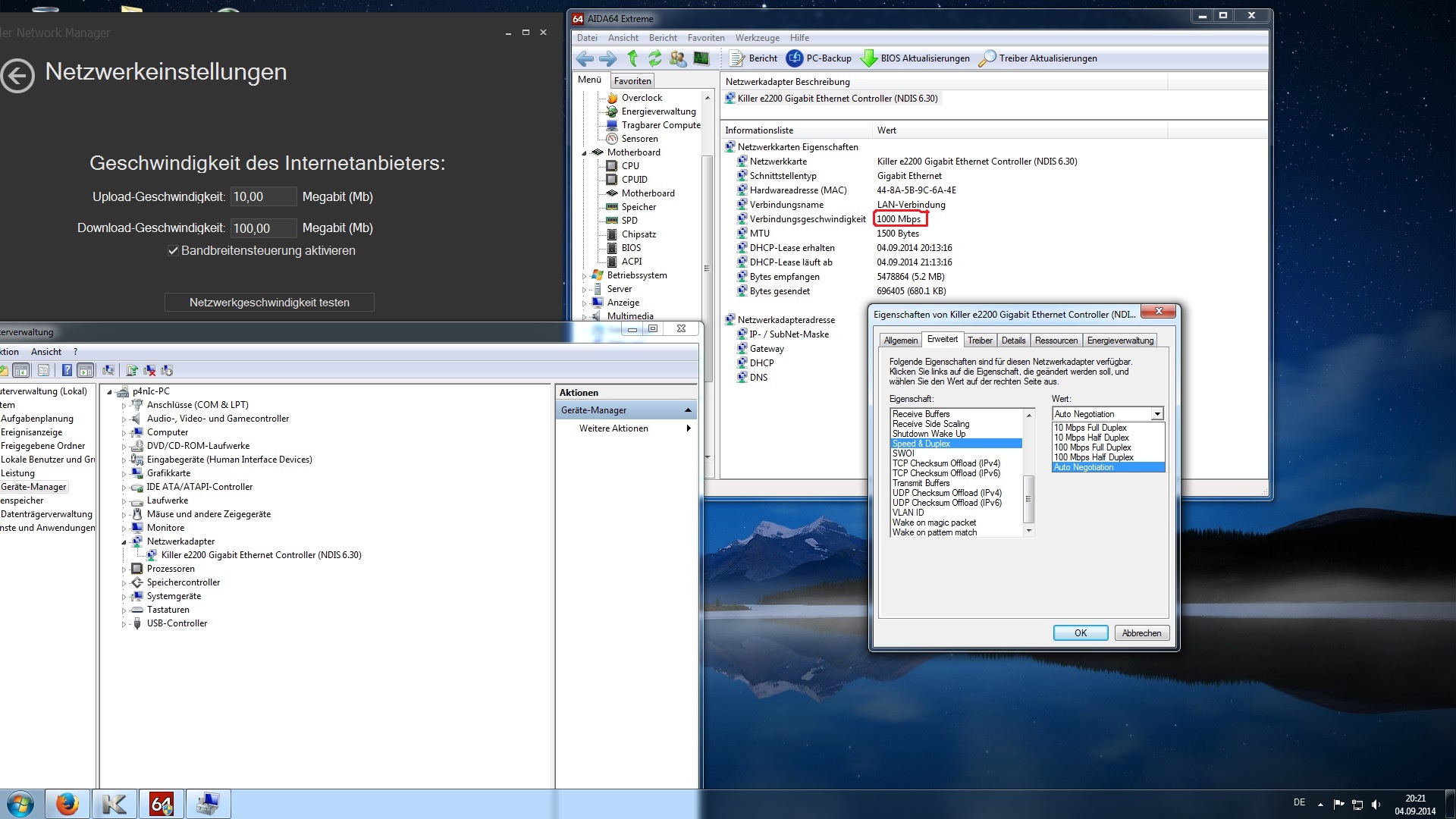
Task: Click the Netzwerkgeschwindigkeit testen button
Action: point(269,303)
